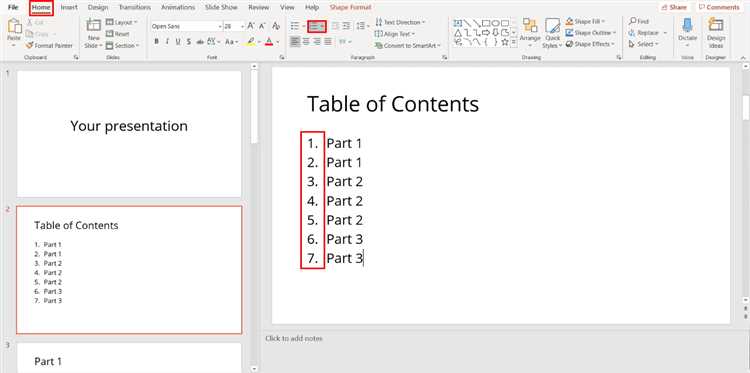Click the New Slide icon

94,26
